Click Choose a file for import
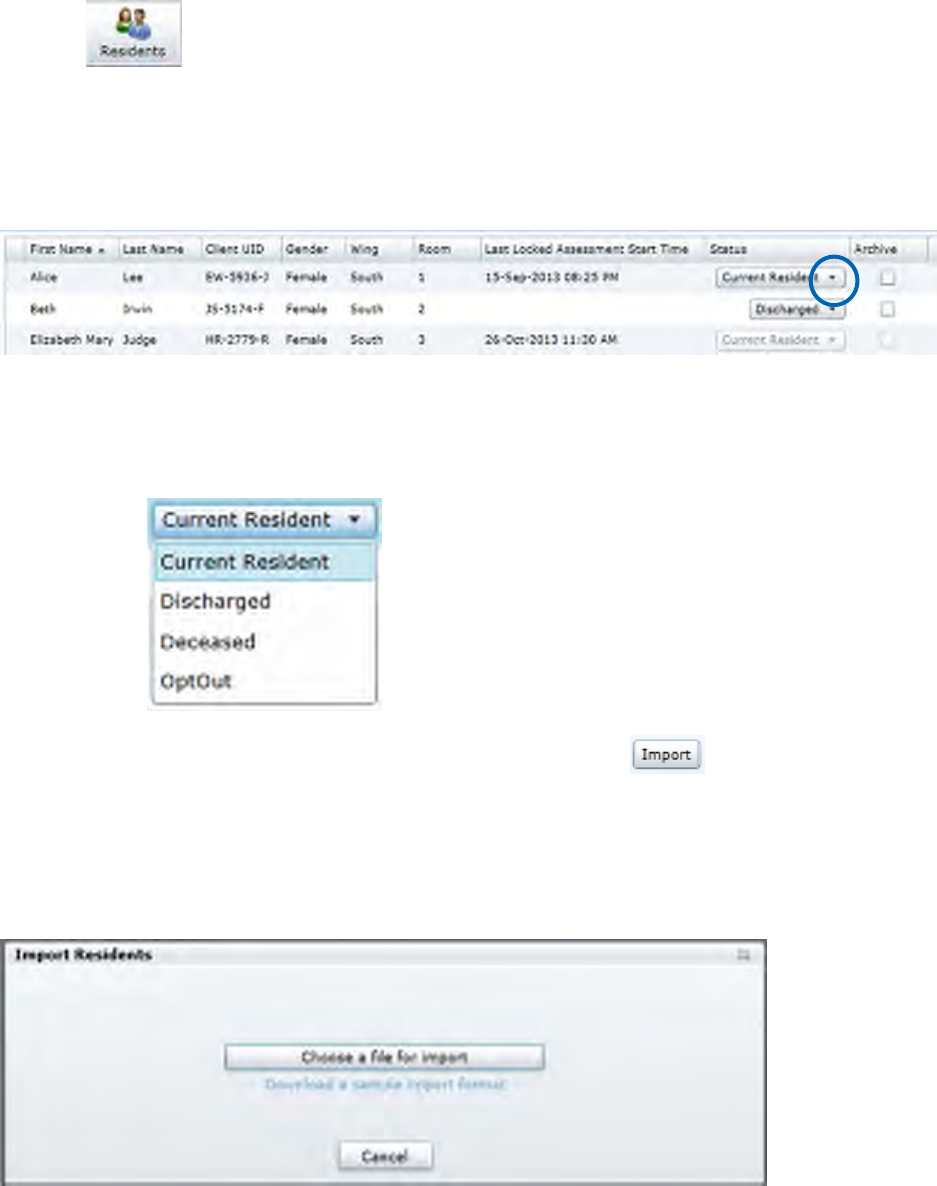The height and width of the screenshot is (1186, 937). coord(384,1057)
